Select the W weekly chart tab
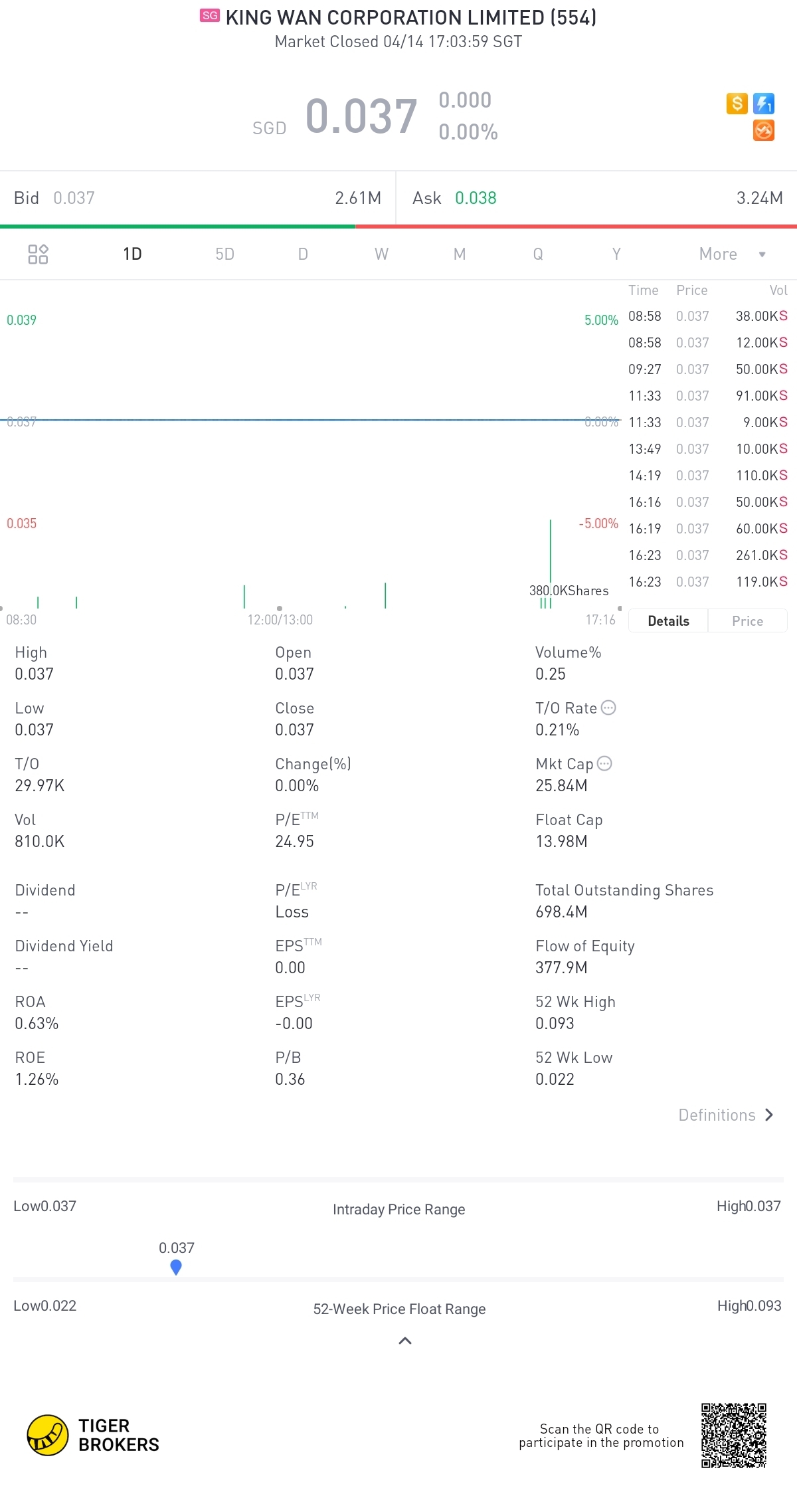The image size is (797, 1512). 381,254
